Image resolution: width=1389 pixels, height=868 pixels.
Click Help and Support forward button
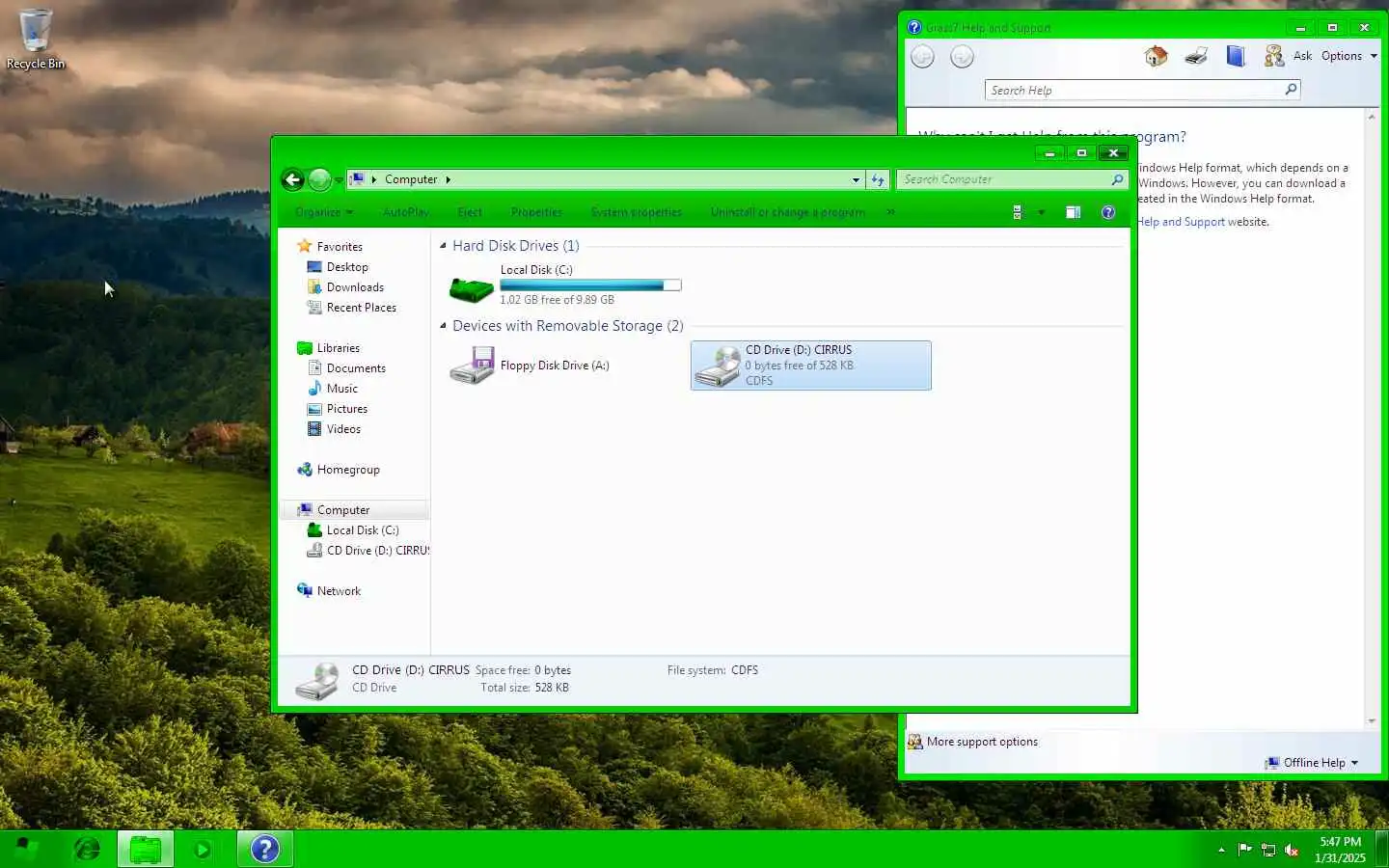[962, 57]
